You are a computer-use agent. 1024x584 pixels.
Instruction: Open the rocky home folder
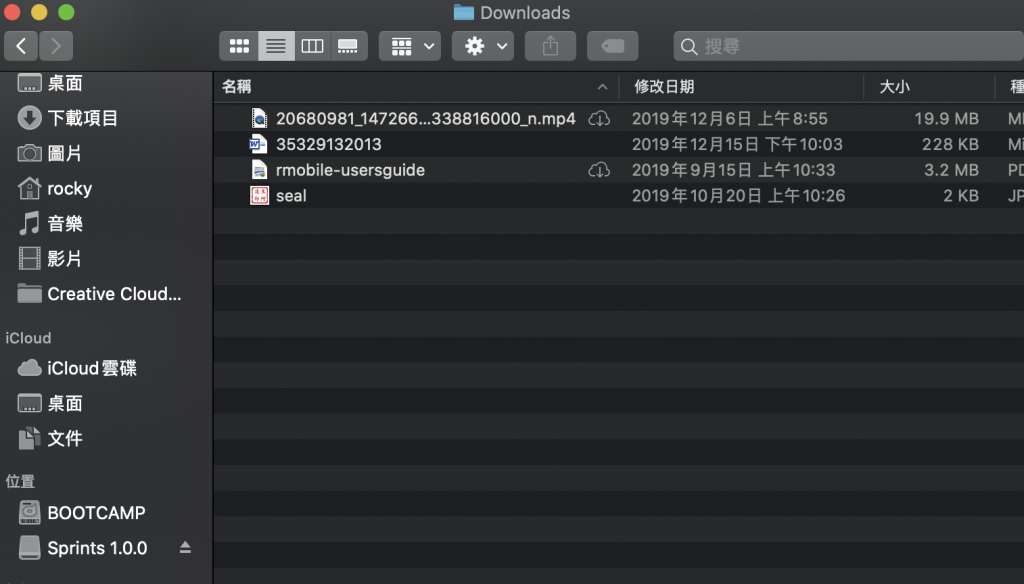69,189
